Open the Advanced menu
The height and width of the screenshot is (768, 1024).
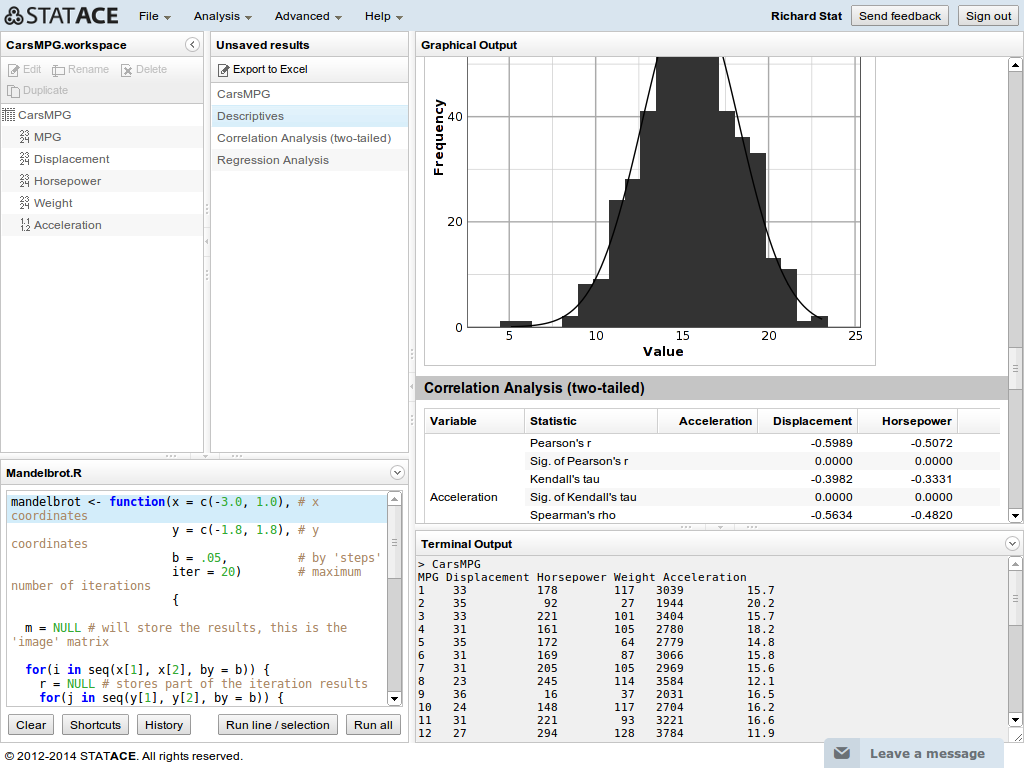(x=309, y=16)
